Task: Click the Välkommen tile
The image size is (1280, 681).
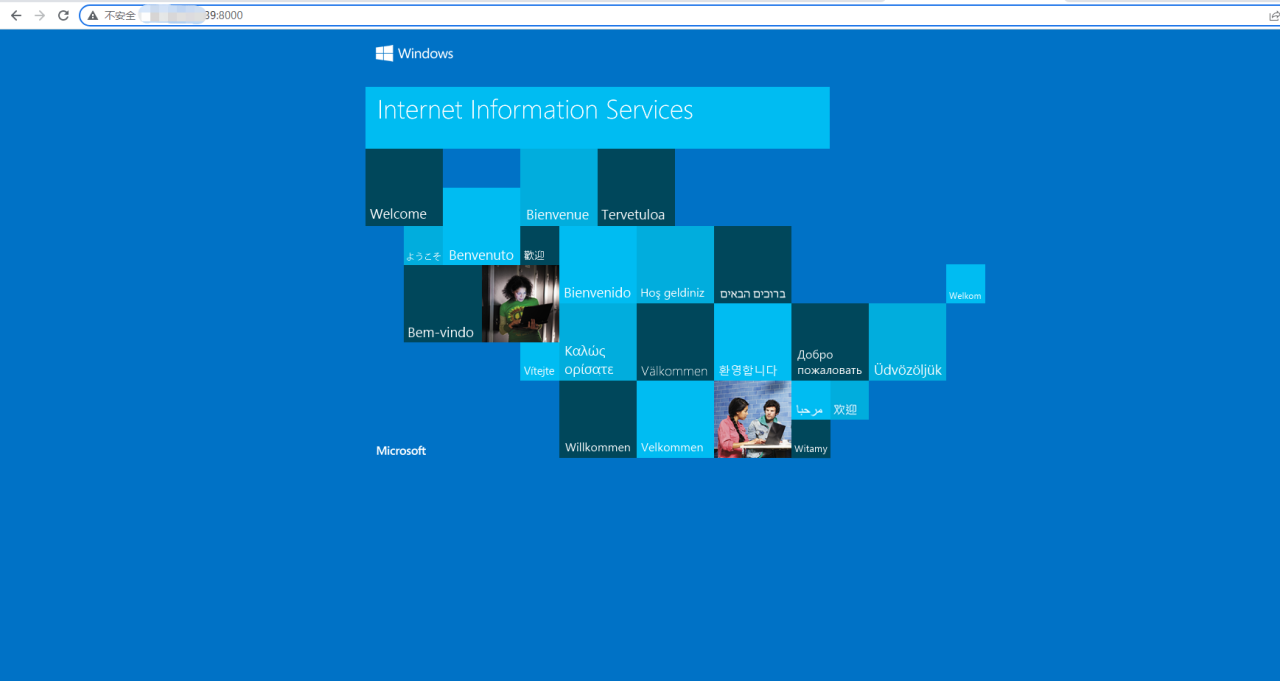Action: coord(675,342)
